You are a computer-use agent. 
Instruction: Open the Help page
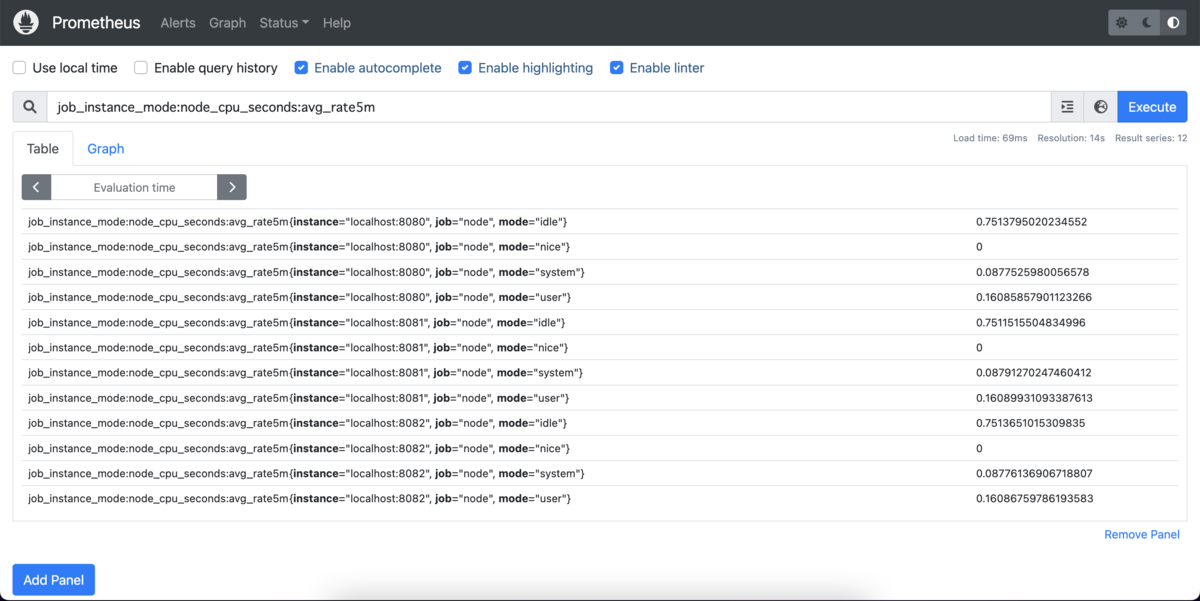pyautogui.click(x=337, y=22)
